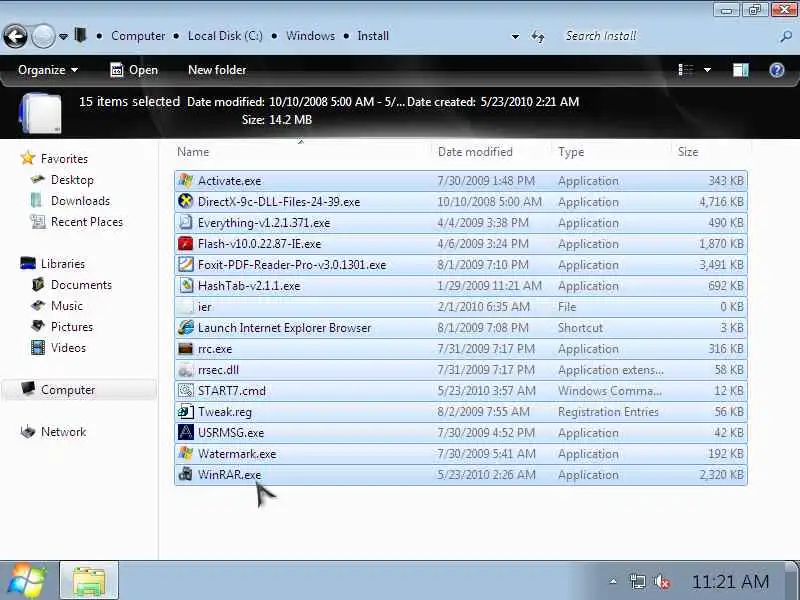Select the START7.cmd file icon
Image resolution: width=800 pixels, height=600 pixels.
click(186, 390)
